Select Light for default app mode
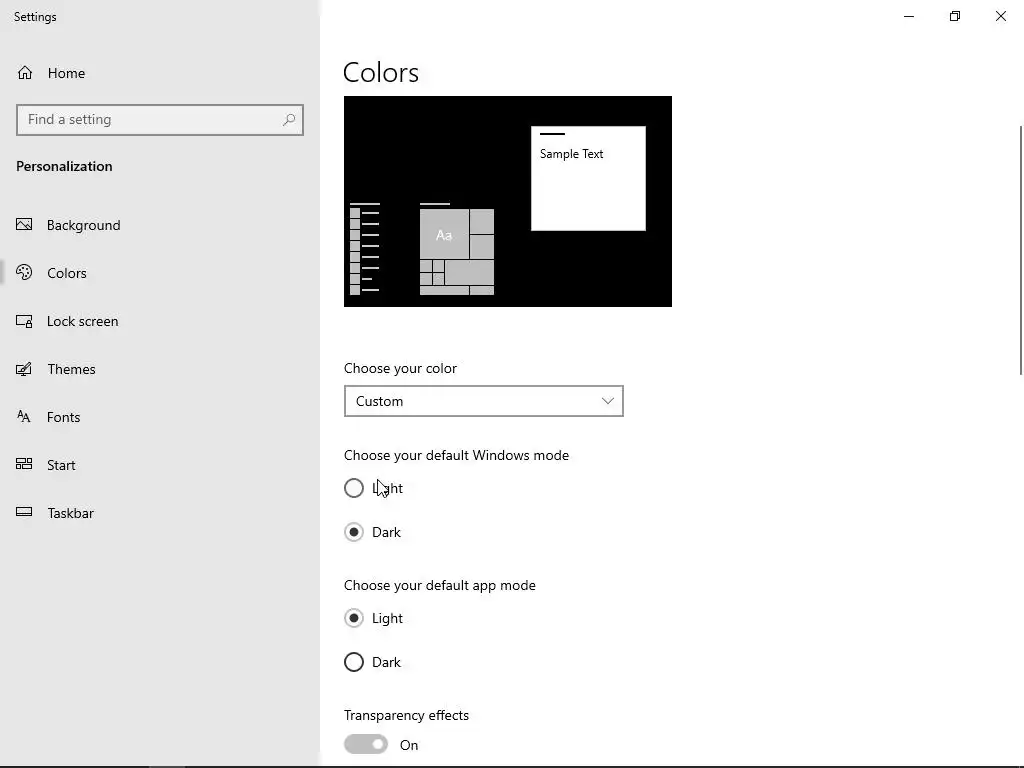The height and width of the screenshot is (768, 1024). [x=354, y=618]
